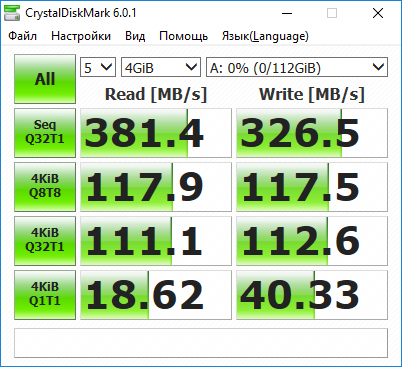Screen dimensions: 402x367
Task: Open the Файл menu
Action: [22, 36]
